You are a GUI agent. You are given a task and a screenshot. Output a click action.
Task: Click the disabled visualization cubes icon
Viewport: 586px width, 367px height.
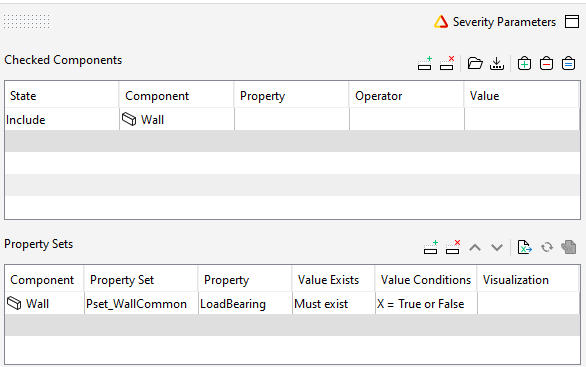pyautogui.click(x=568, y=247)
